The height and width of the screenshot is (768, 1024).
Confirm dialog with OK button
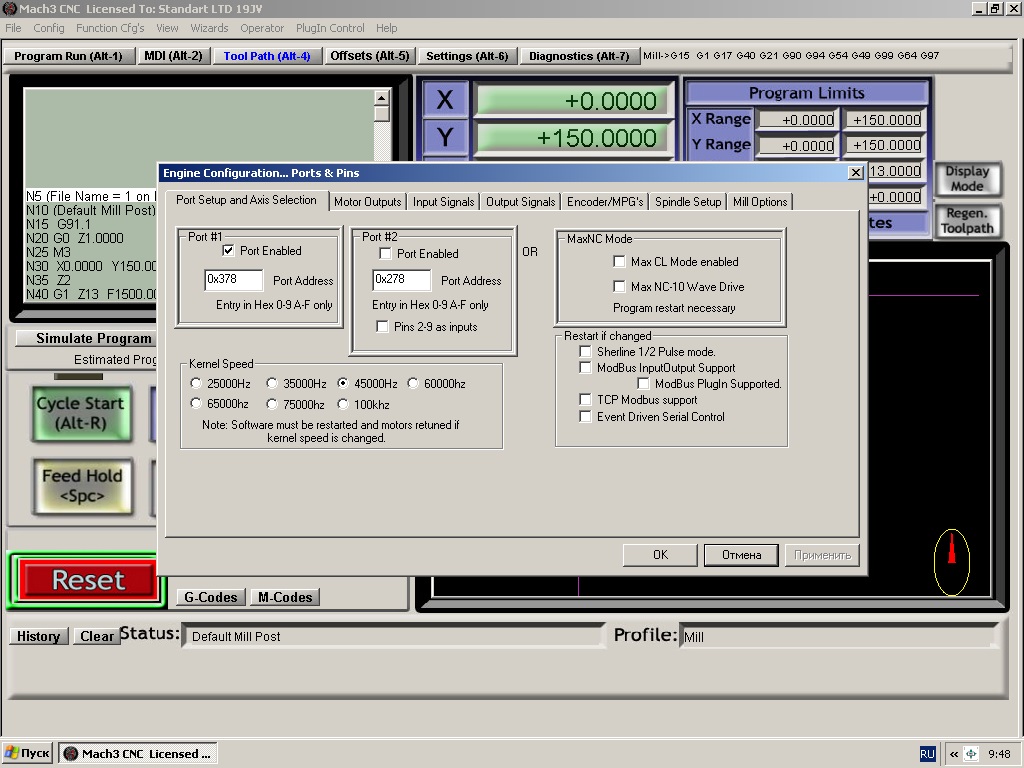pos(660,555)
